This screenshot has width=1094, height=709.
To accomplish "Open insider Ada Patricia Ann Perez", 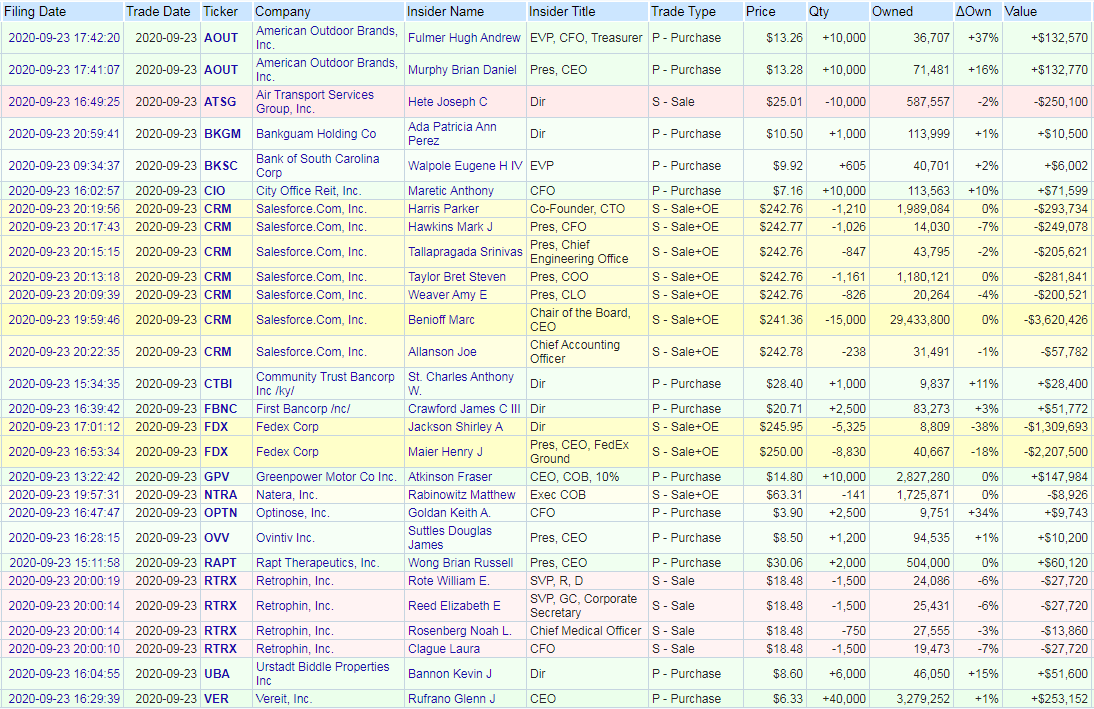I will [x=452, y=134].
